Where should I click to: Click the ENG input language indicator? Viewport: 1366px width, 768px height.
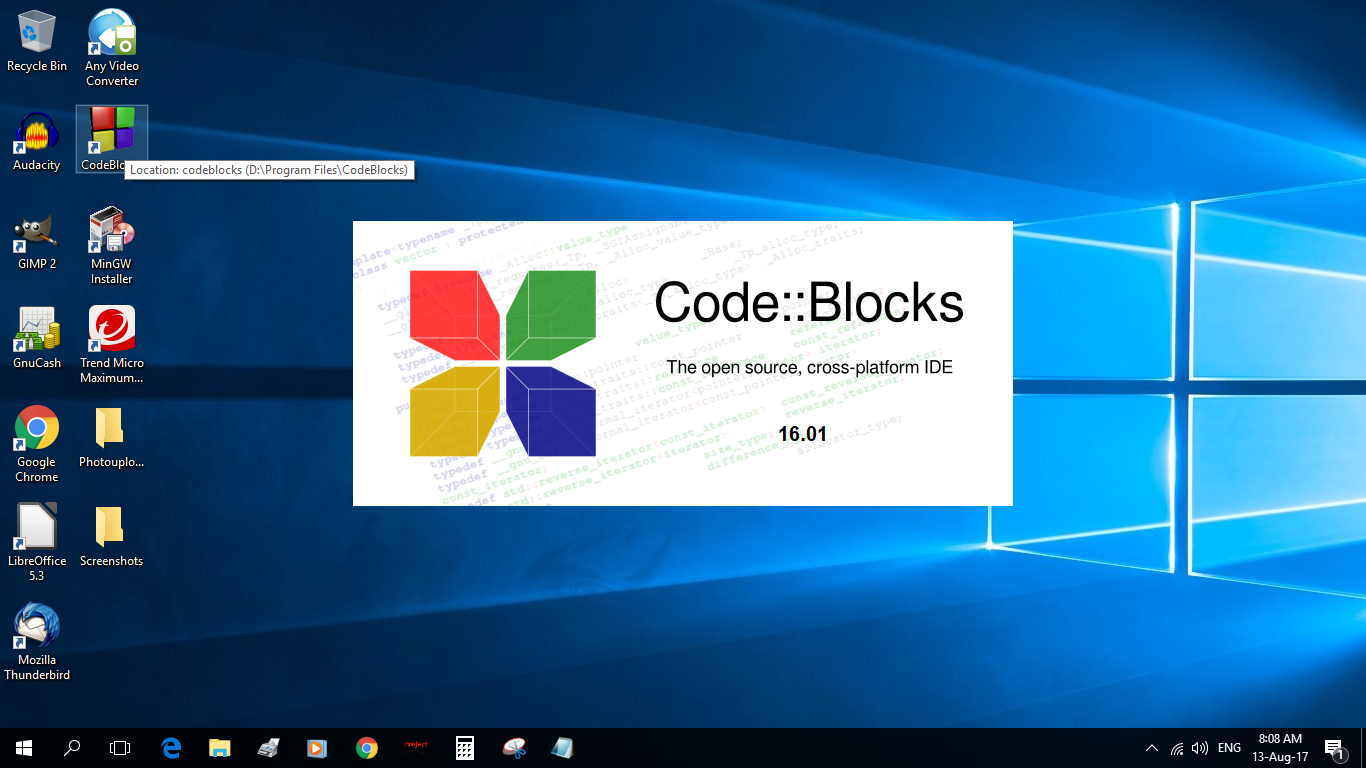(1230, 748)
